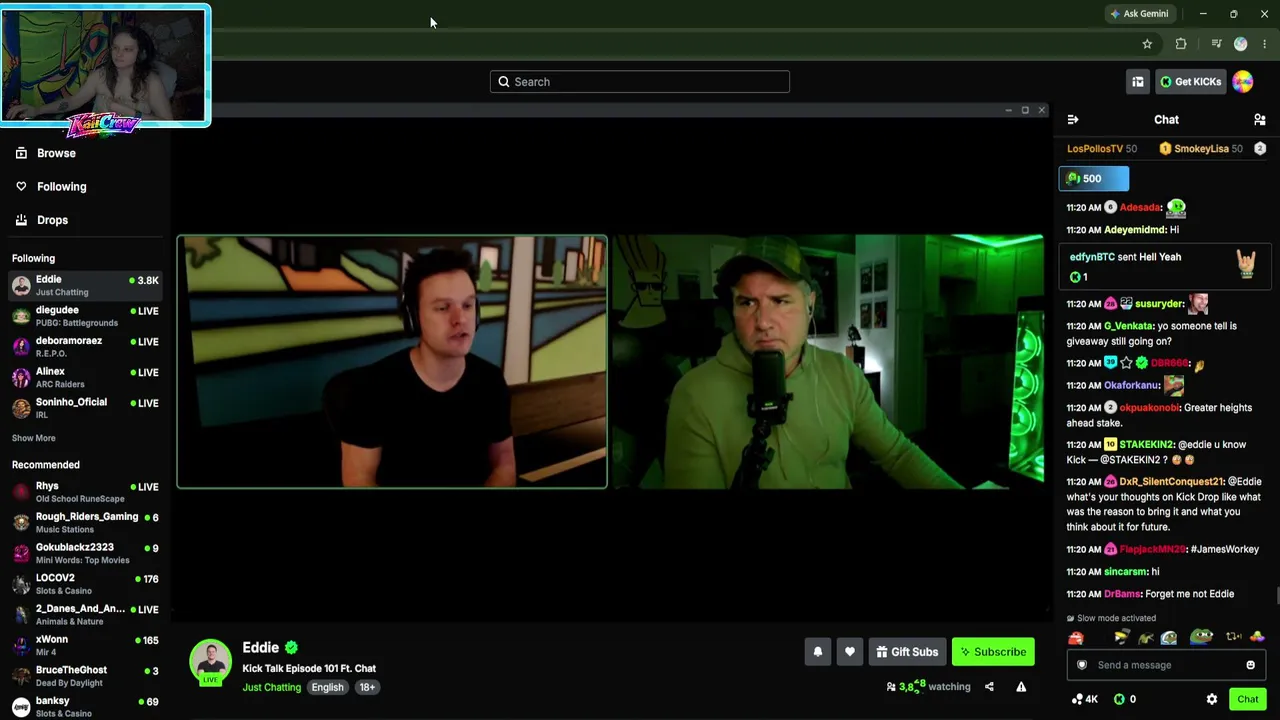The width and height of the screenshot is (1280, 720).
Task: Open chat settings gear icon
Action: pos(1212,699)
